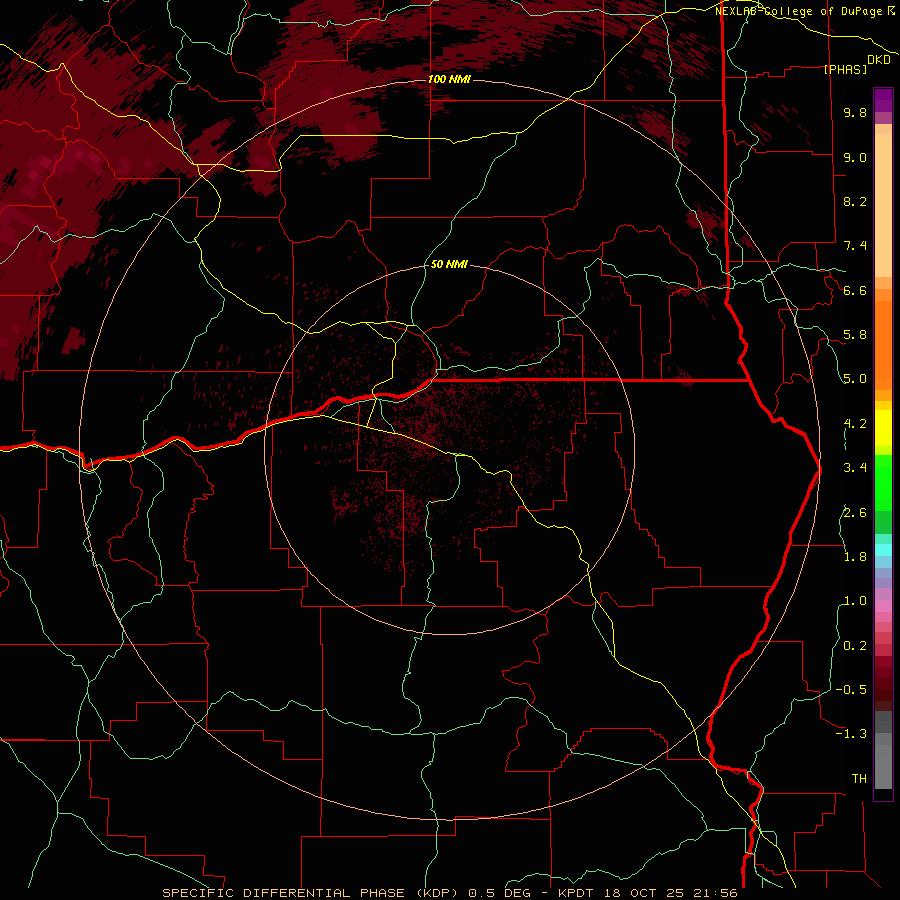Click the 'TH' label on the color scale
The width and height of the screenshot is (900, 900).
pos(859,779)
